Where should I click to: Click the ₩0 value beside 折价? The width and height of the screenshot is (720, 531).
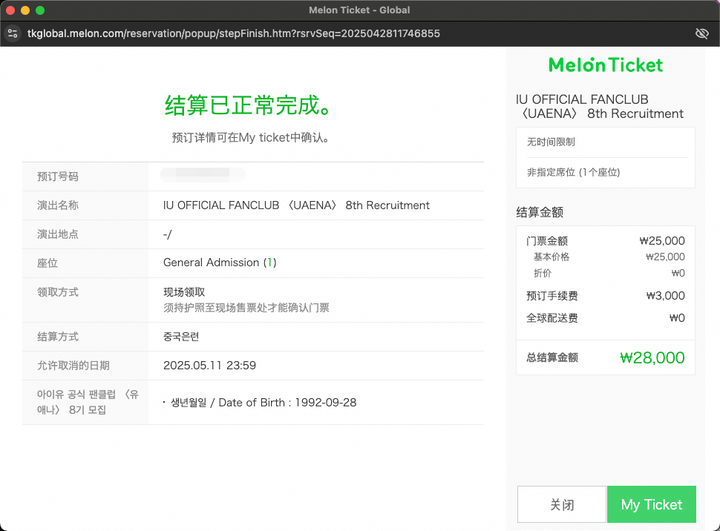(x=678, y=273)
